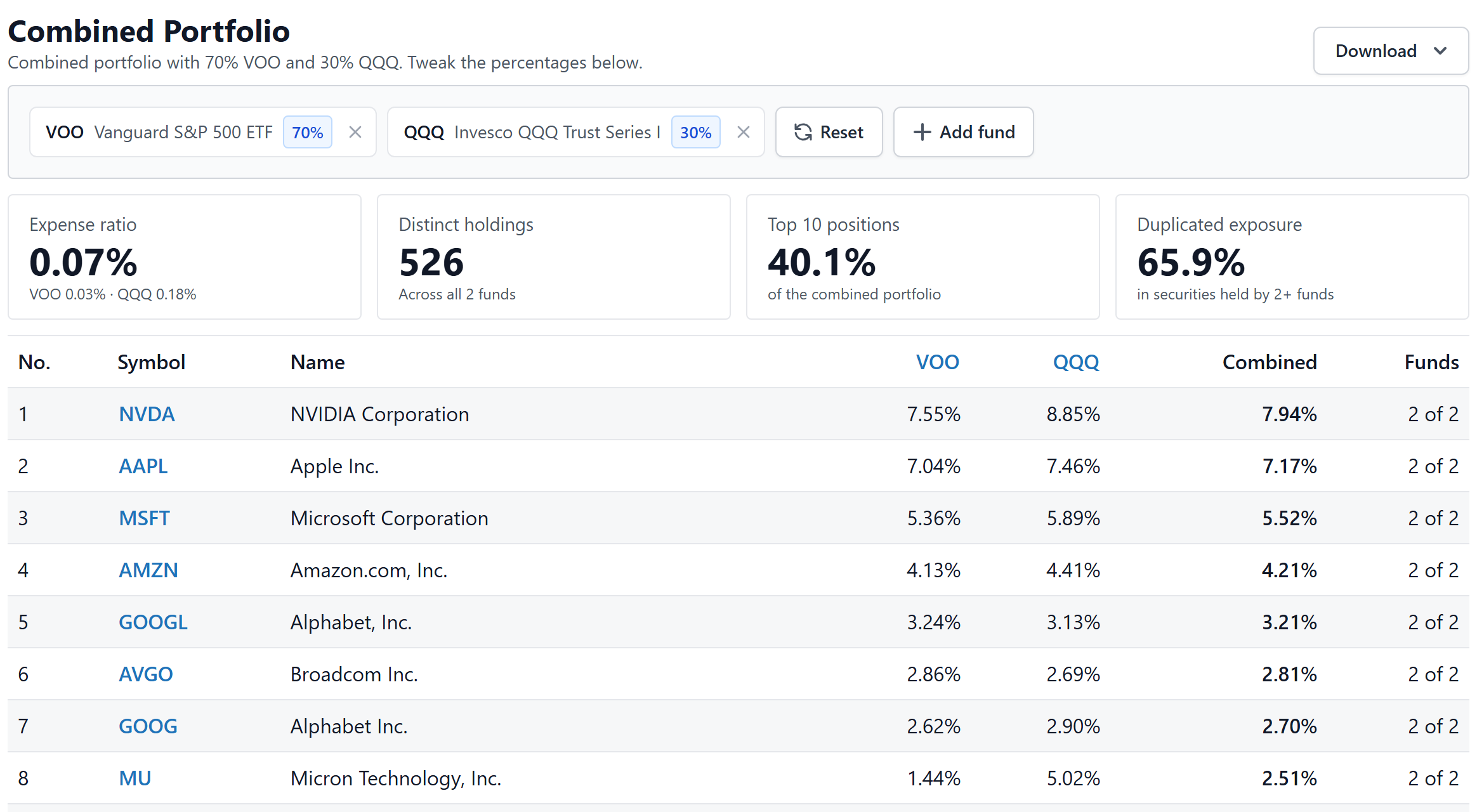1477x812 pixels.
Task: Click the Funds column header
Action: [x=1431, y=362]
